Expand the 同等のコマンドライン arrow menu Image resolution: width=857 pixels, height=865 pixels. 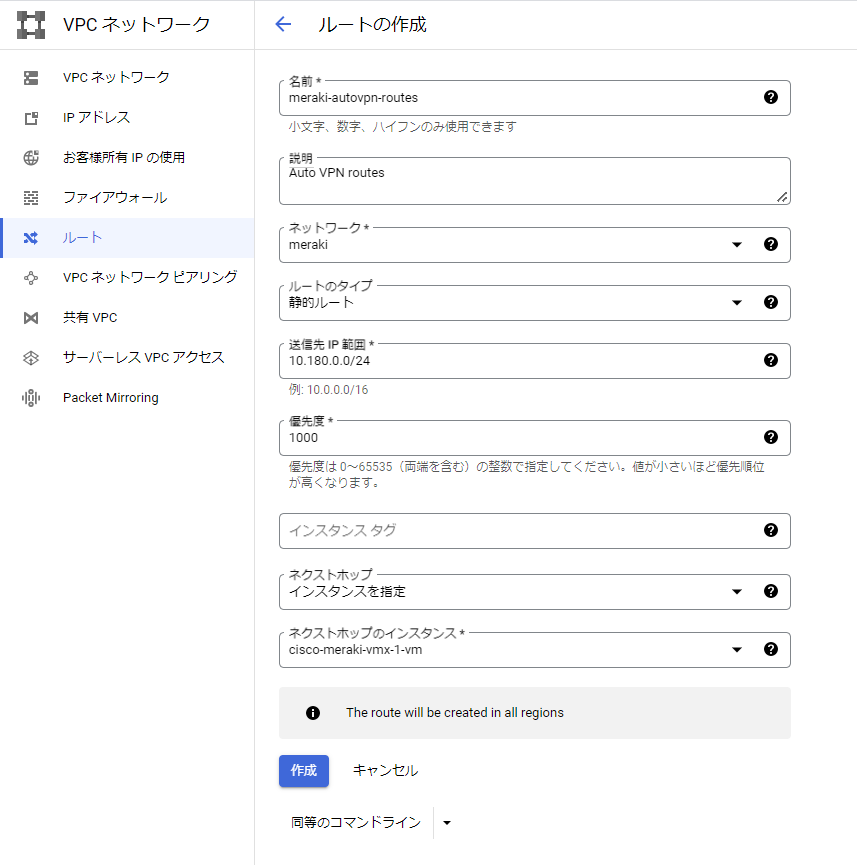click(x=447, y=823)
